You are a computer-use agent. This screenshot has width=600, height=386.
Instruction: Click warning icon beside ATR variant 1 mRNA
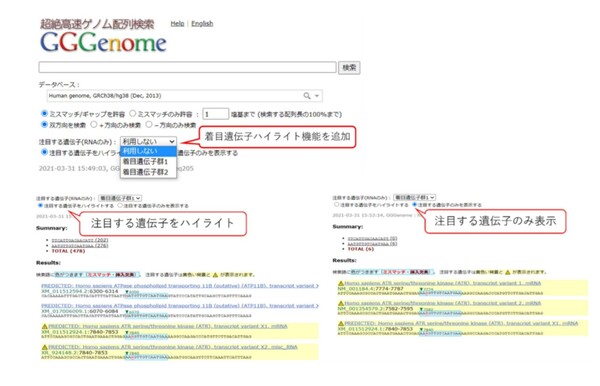tap(341, 283)
